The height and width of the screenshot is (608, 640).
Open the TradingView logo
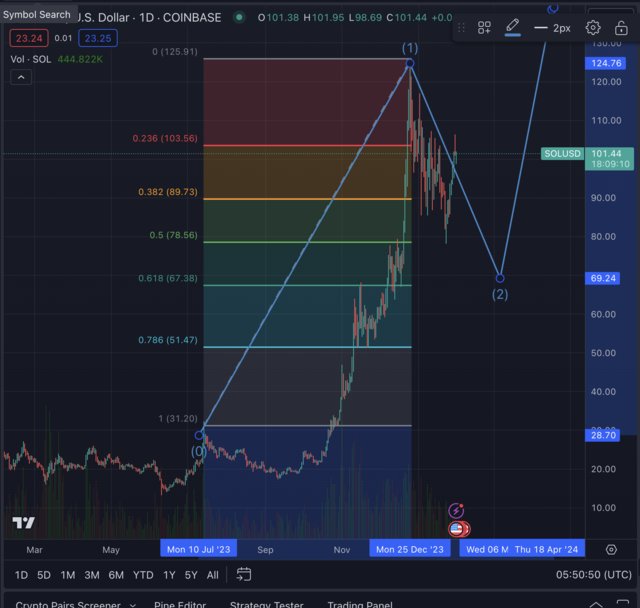[x=23, y=522]
